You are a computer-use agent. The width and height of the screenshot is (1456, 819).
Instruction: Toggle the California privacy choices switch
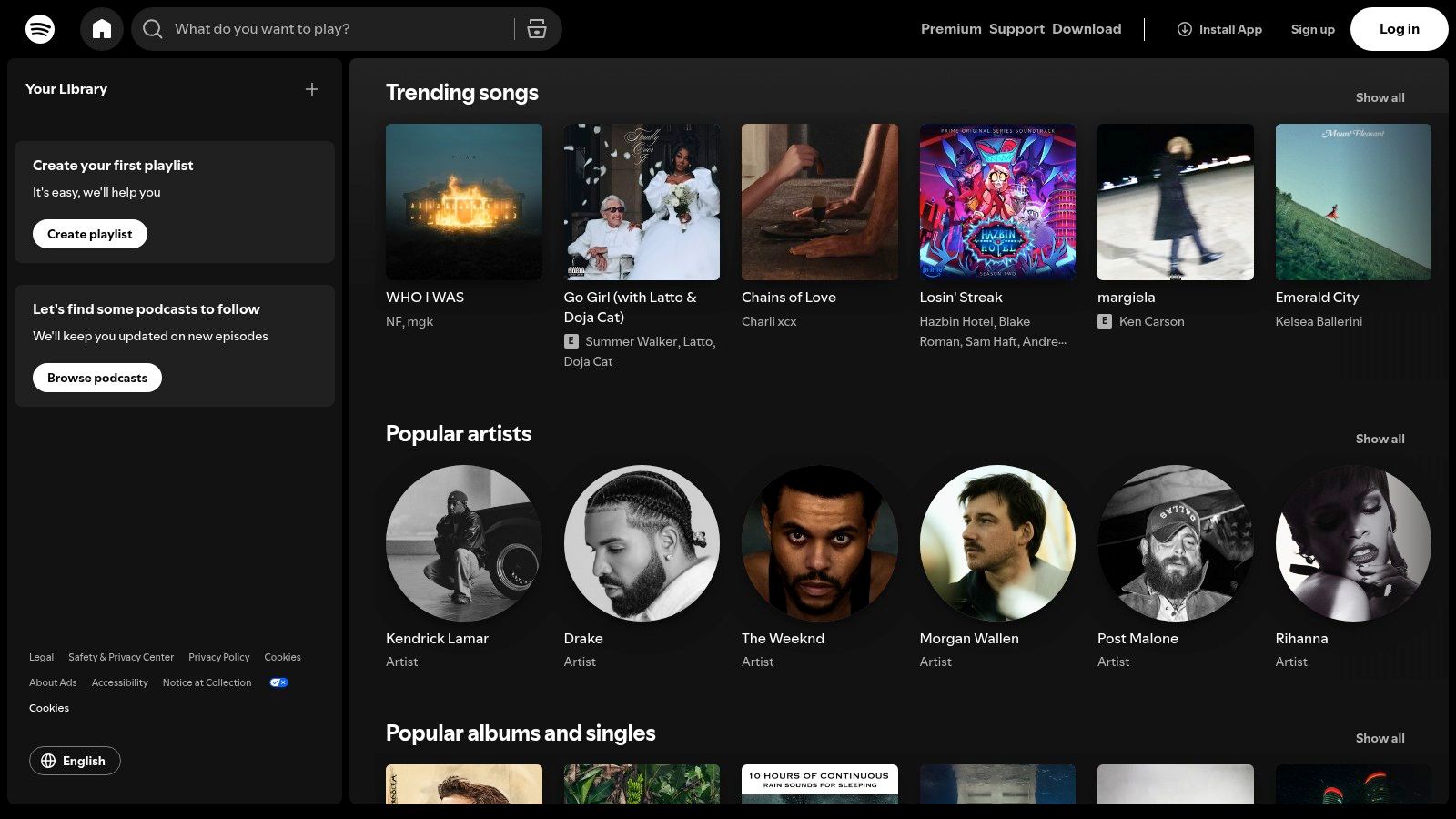coord(278,682)
